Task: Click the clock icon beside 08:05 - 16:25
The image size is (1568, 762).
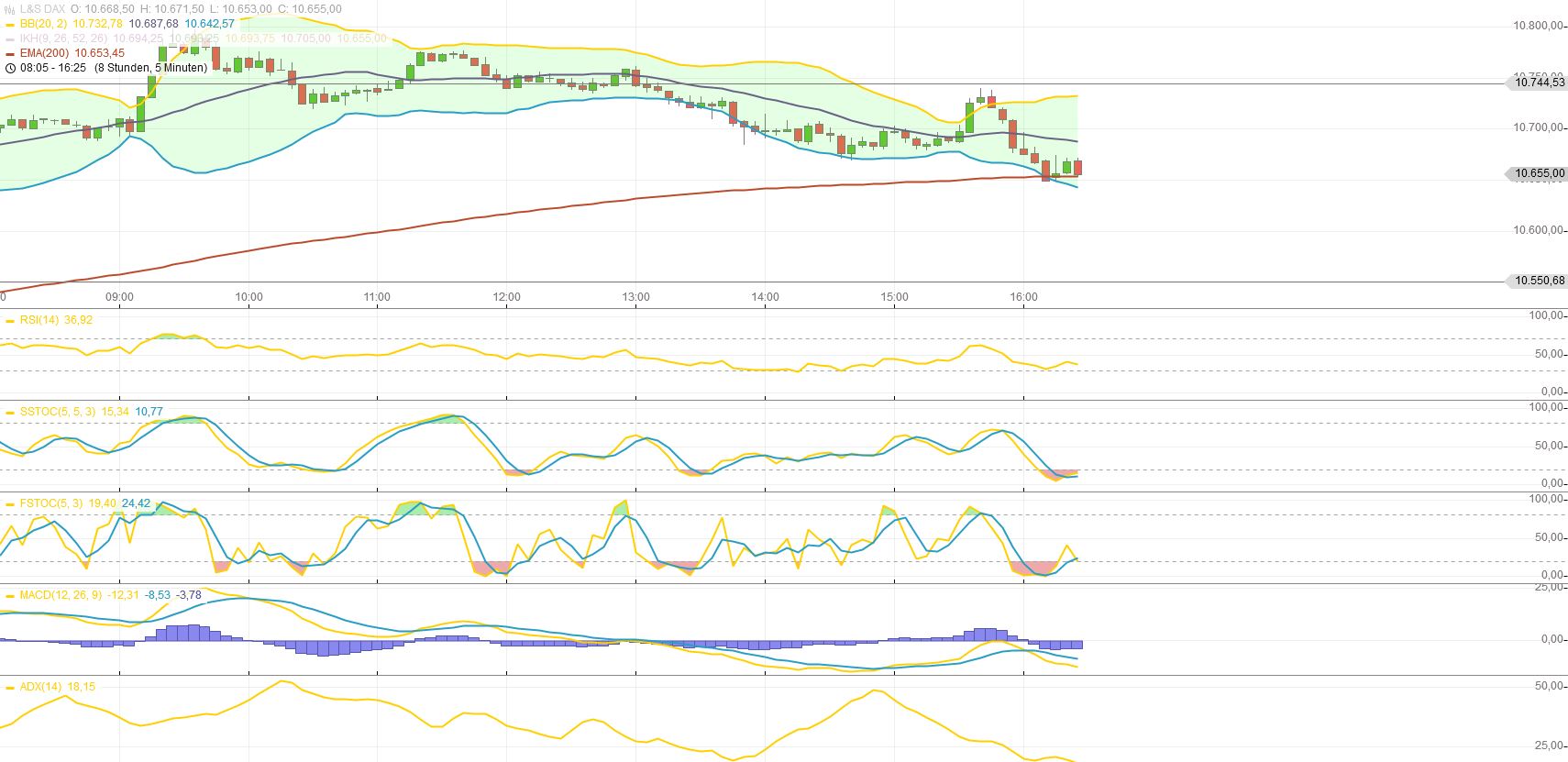Action: (x=10, y=68)
